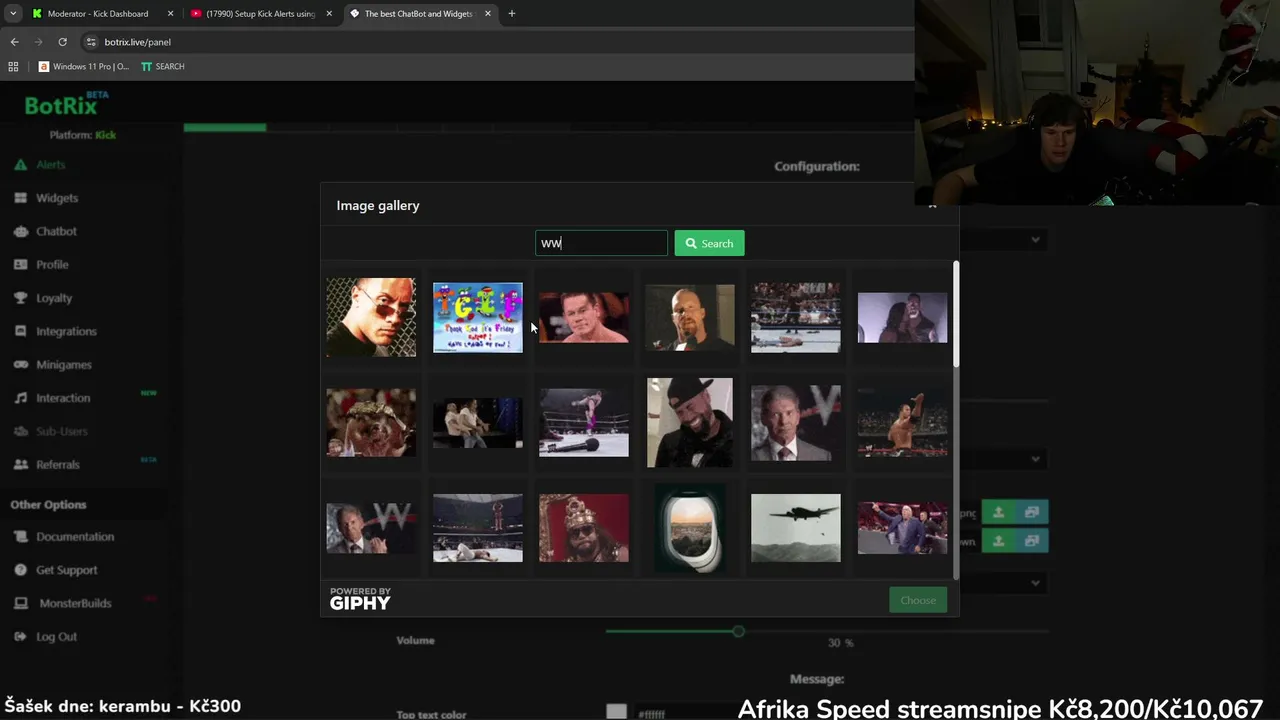Expand the middle configuration dropdown arrow
This screenshot has width=1280, height=720.
click(1035, 459)
